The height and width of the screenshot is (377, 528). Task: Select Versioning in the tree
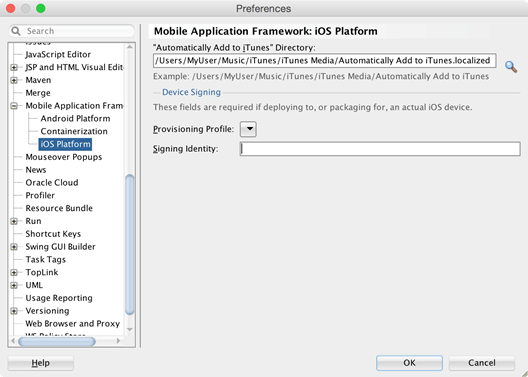point(47,311)
